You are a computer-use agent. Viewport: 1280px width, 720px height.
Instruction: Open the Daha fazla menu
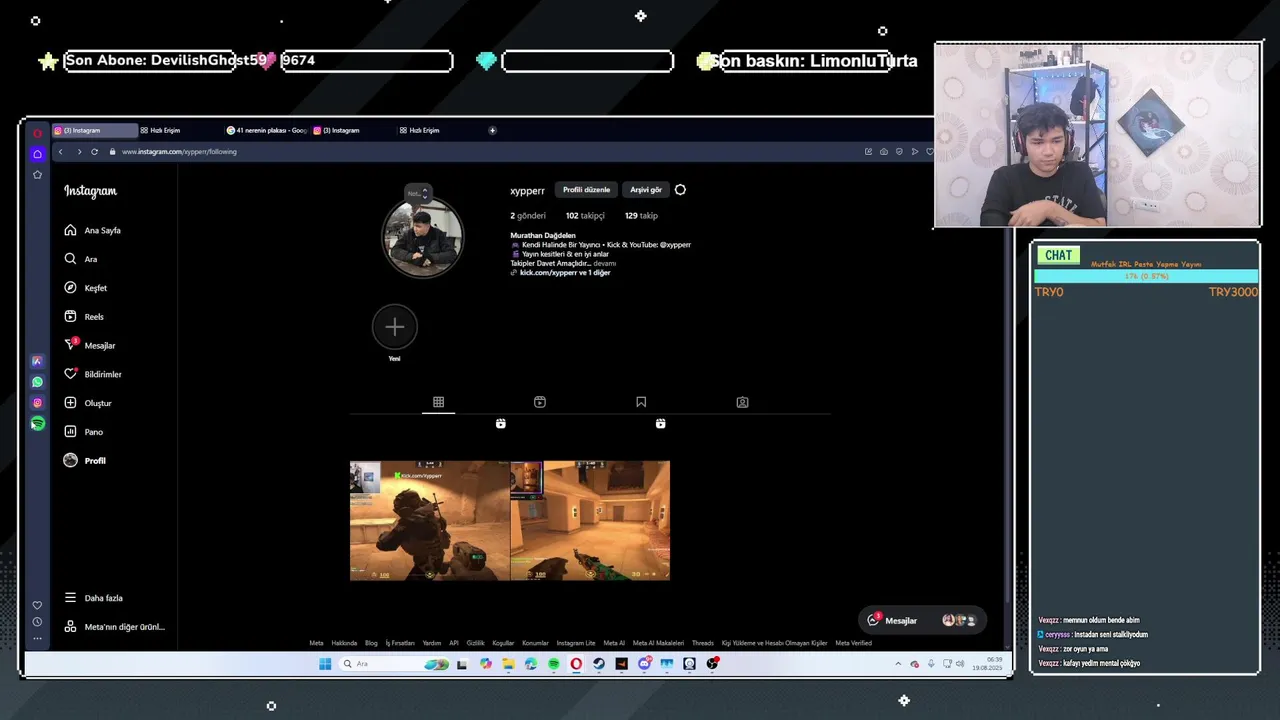click(93, 598)
